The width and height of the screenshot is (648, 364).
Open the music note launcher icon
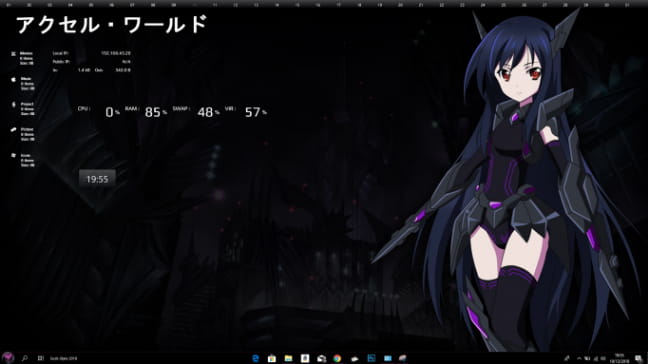coord(13,79)
